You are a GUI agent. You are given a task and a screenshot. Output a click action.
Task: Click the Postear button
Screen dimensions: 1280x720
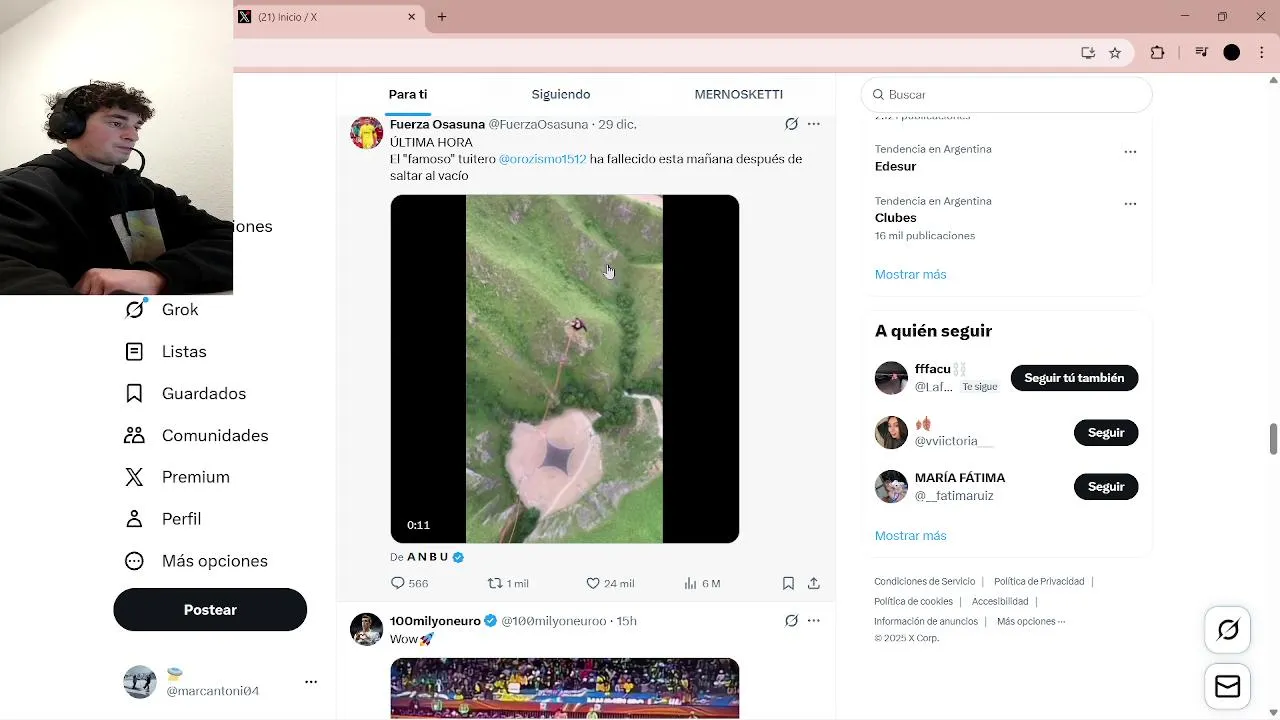point(210,610)
